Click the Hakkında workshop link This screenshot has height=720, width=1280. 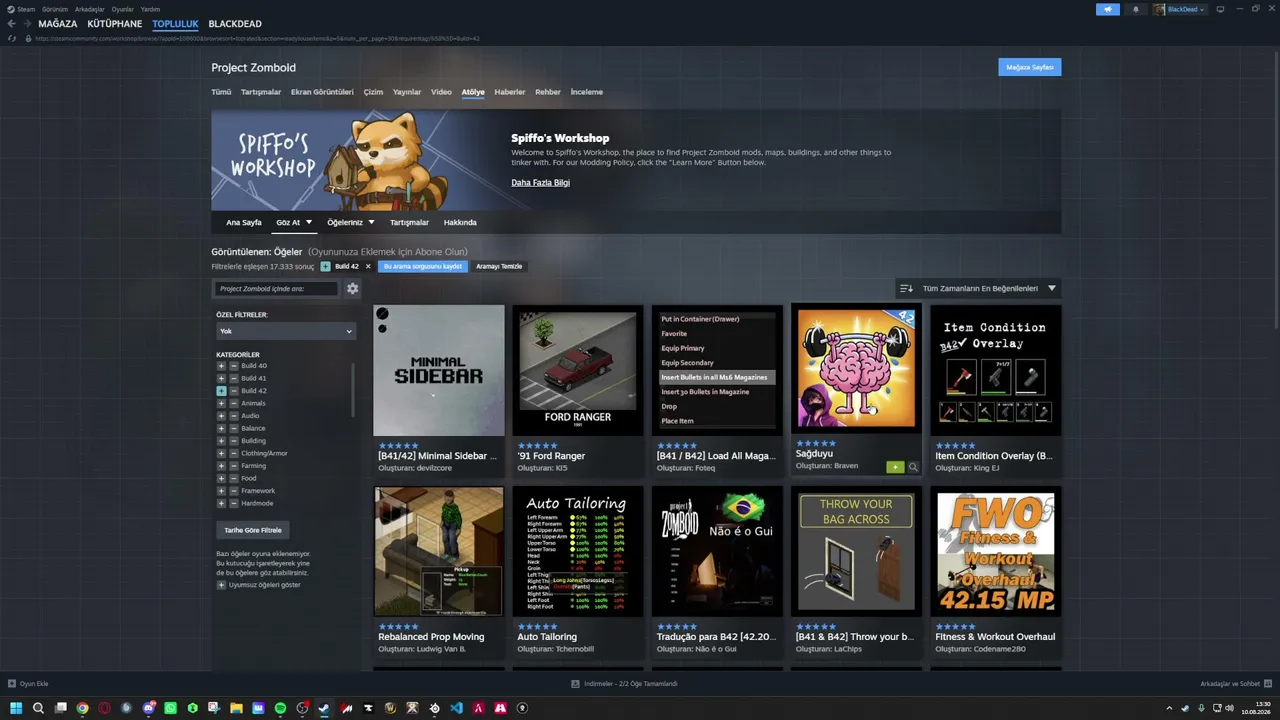[460, 222]
